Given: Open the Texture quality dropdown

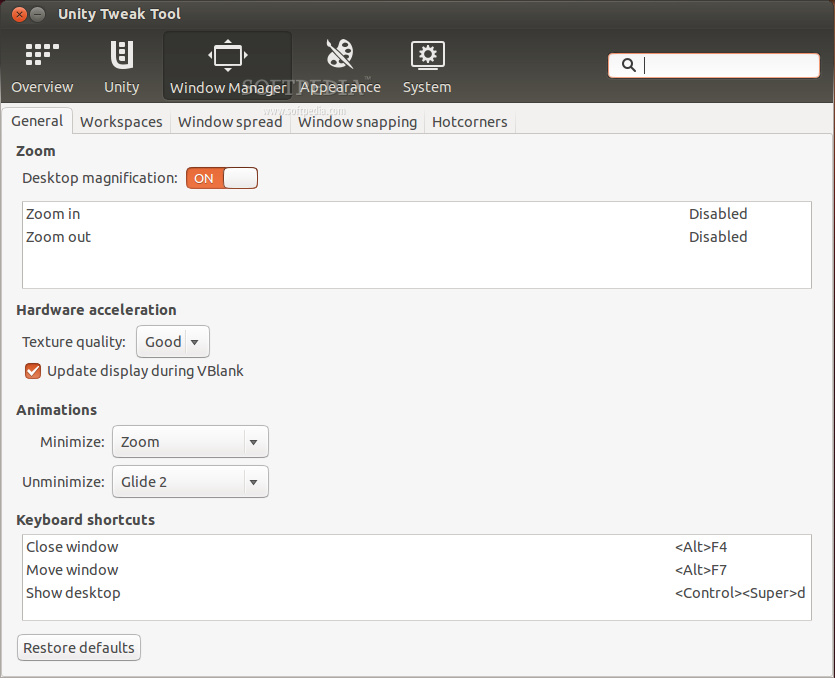Looking at the screenshot, I should pyautogui.click(x=173, y=341).
